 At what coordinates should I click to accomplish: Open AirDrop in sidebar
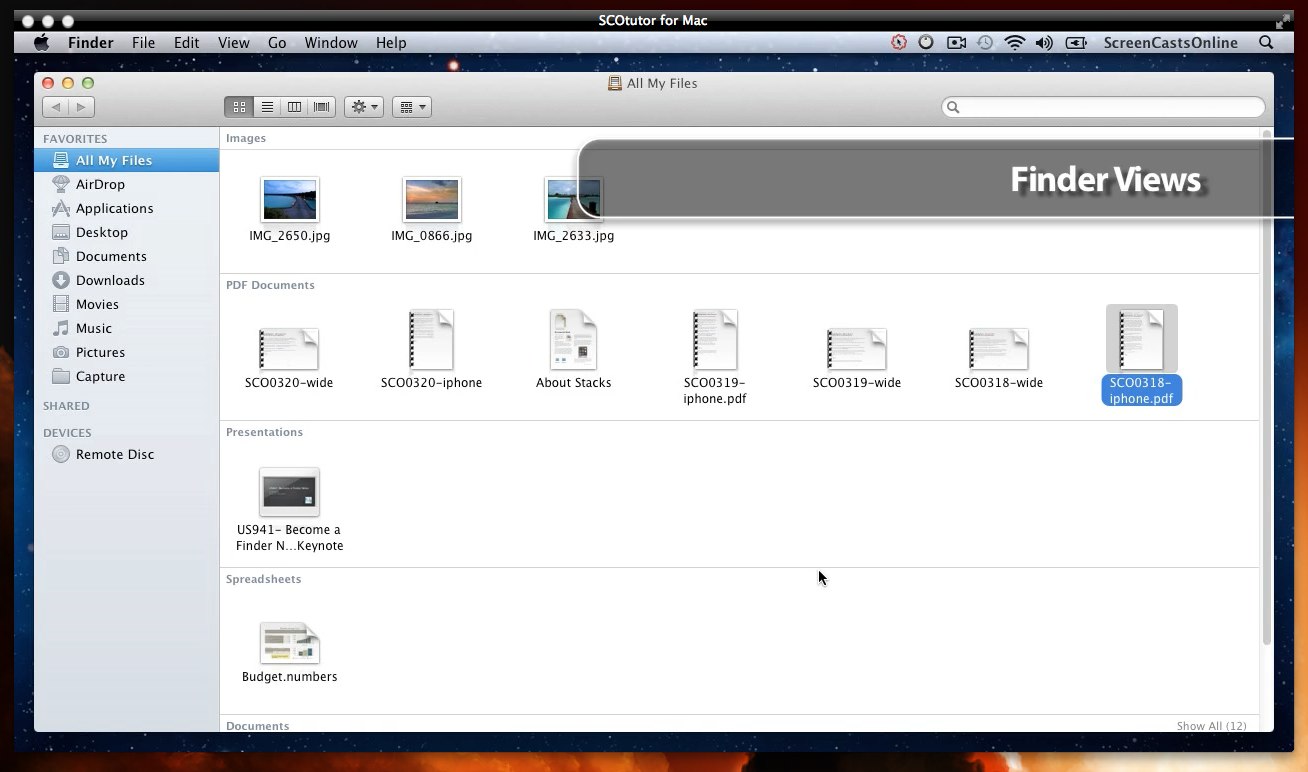click(100, 184)
